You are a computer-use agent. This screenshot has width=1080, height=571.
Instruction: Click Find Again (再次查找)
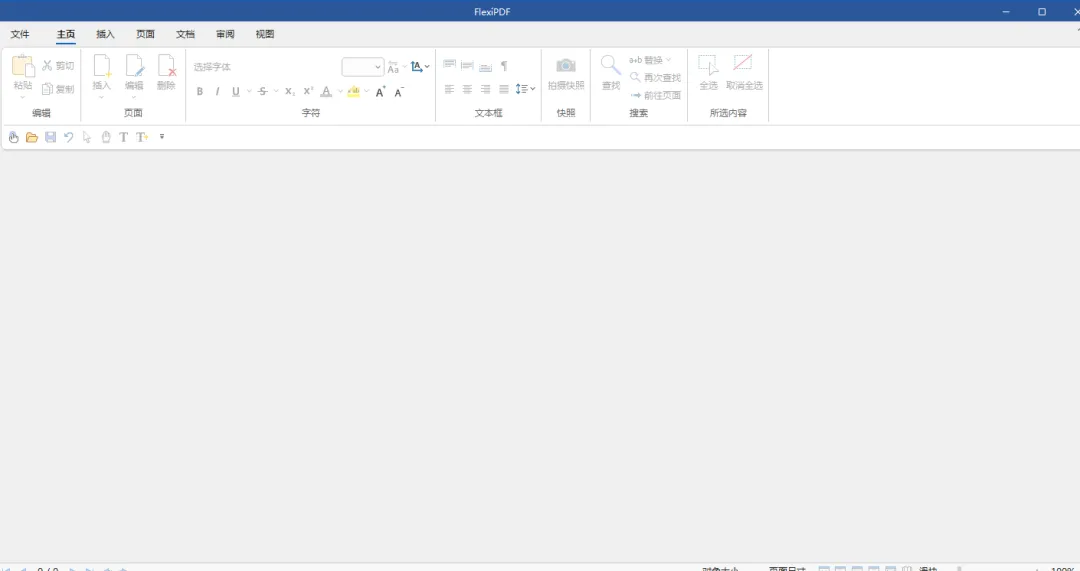(x=656, y=78)
